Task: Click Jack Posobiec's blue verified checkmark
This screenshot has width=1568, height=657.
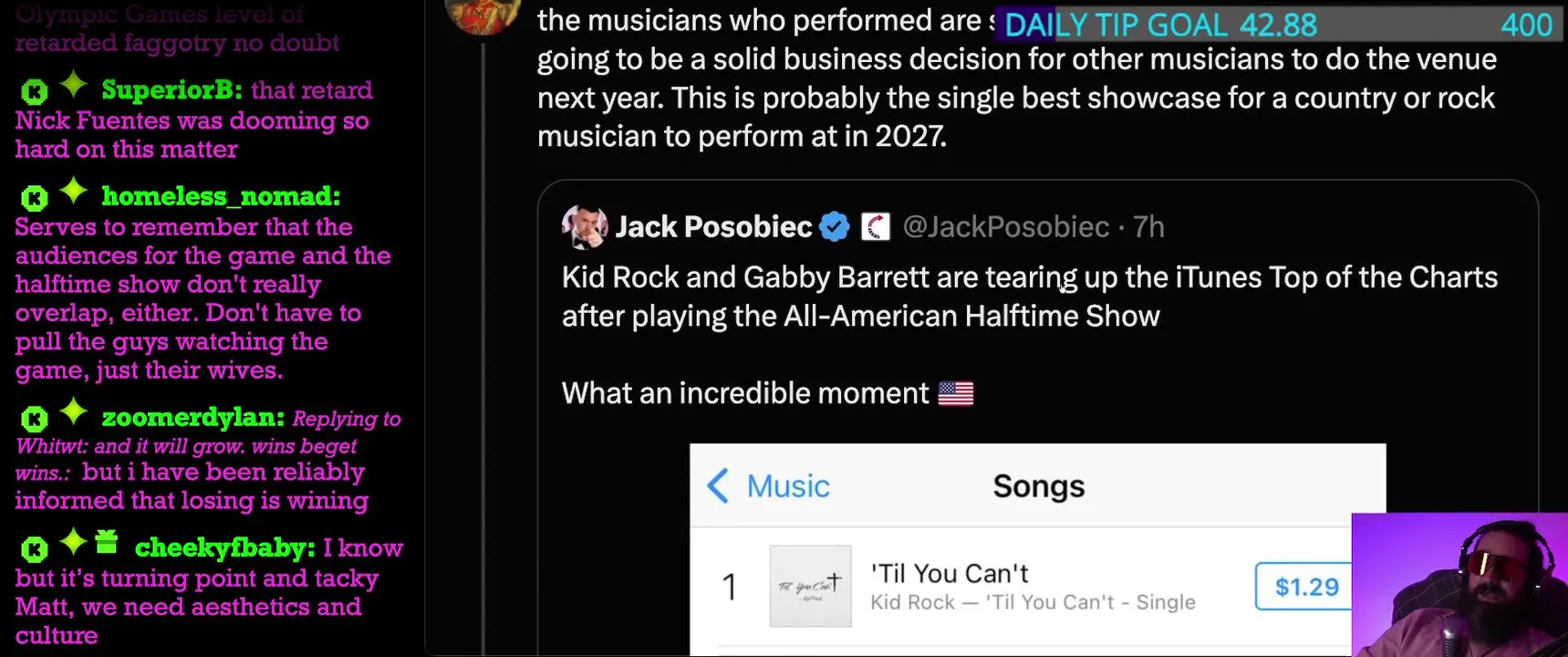Action: point(834,226)
